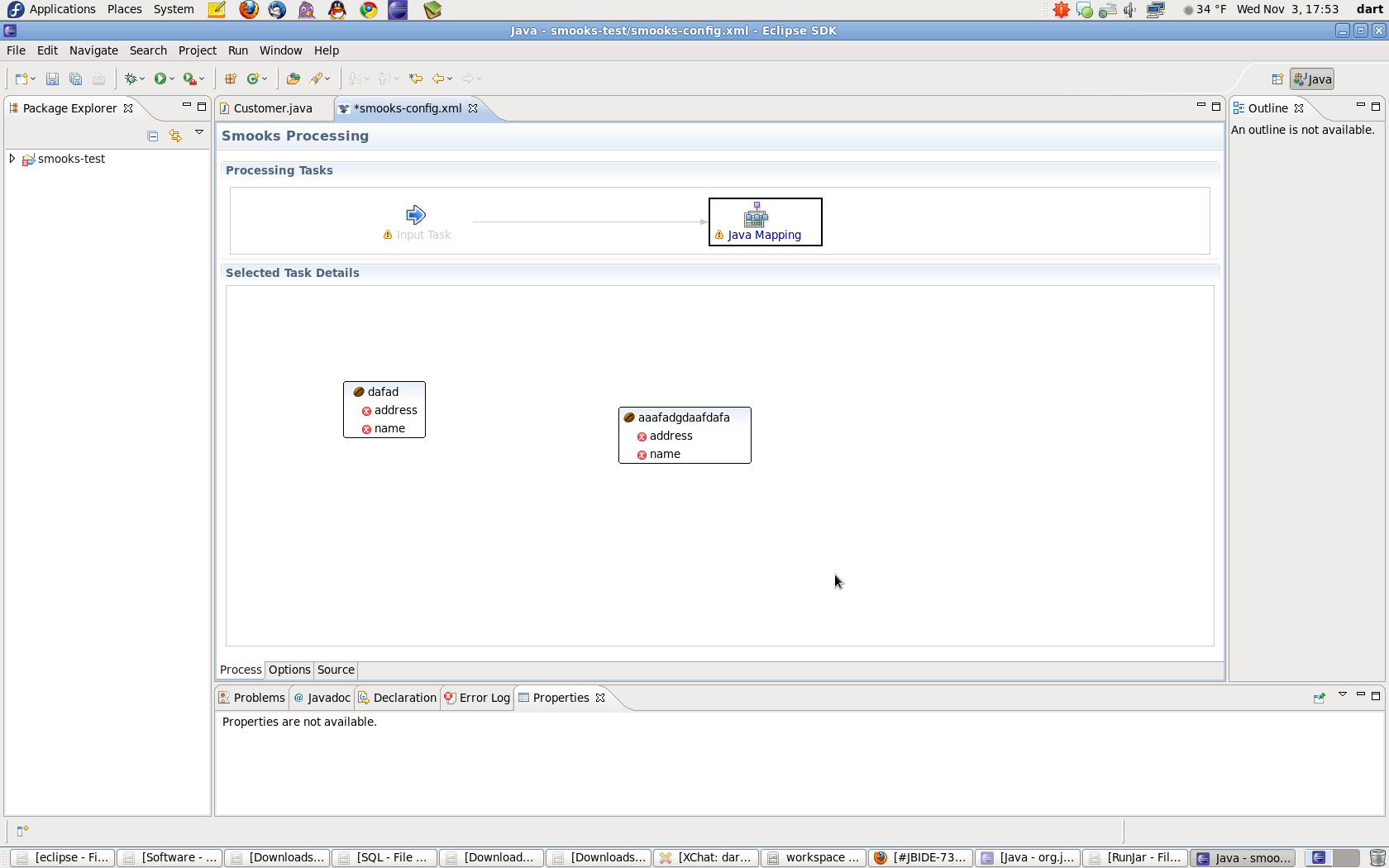Click the New Java Package icon

tap(231, 79)
